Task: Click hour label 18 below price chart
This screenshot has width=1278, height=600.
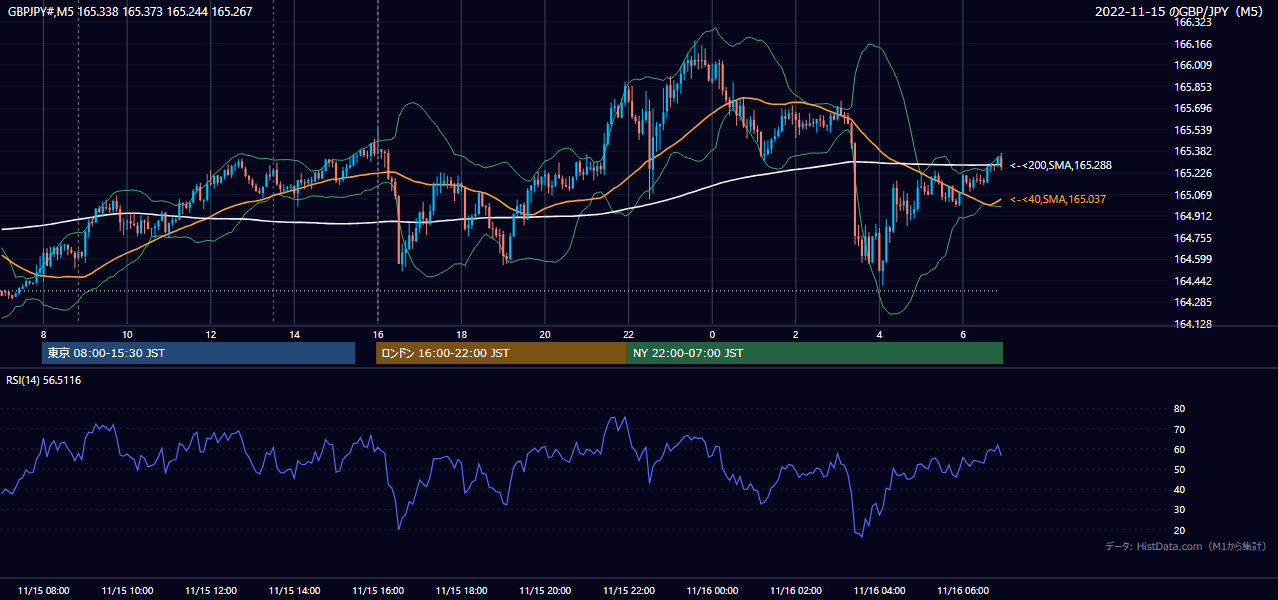Action: [x=461, y=334]
